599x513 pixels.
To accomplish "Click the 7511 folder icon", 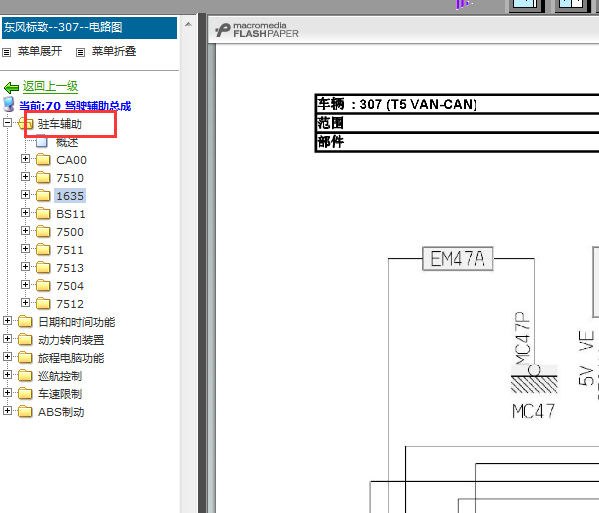I will 43,249.
